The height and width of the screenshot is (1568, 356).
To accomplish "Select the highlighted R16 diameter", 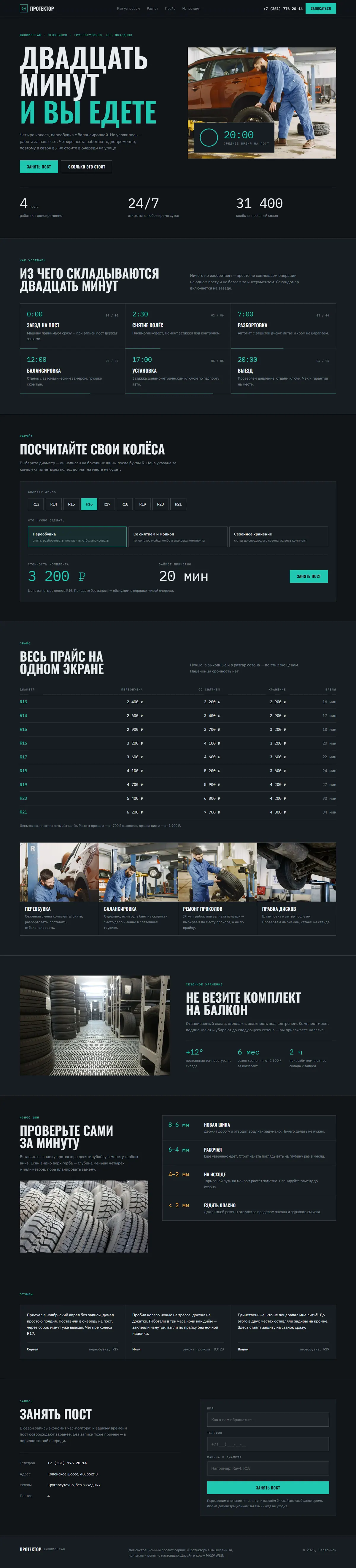I will coord(89,504).
